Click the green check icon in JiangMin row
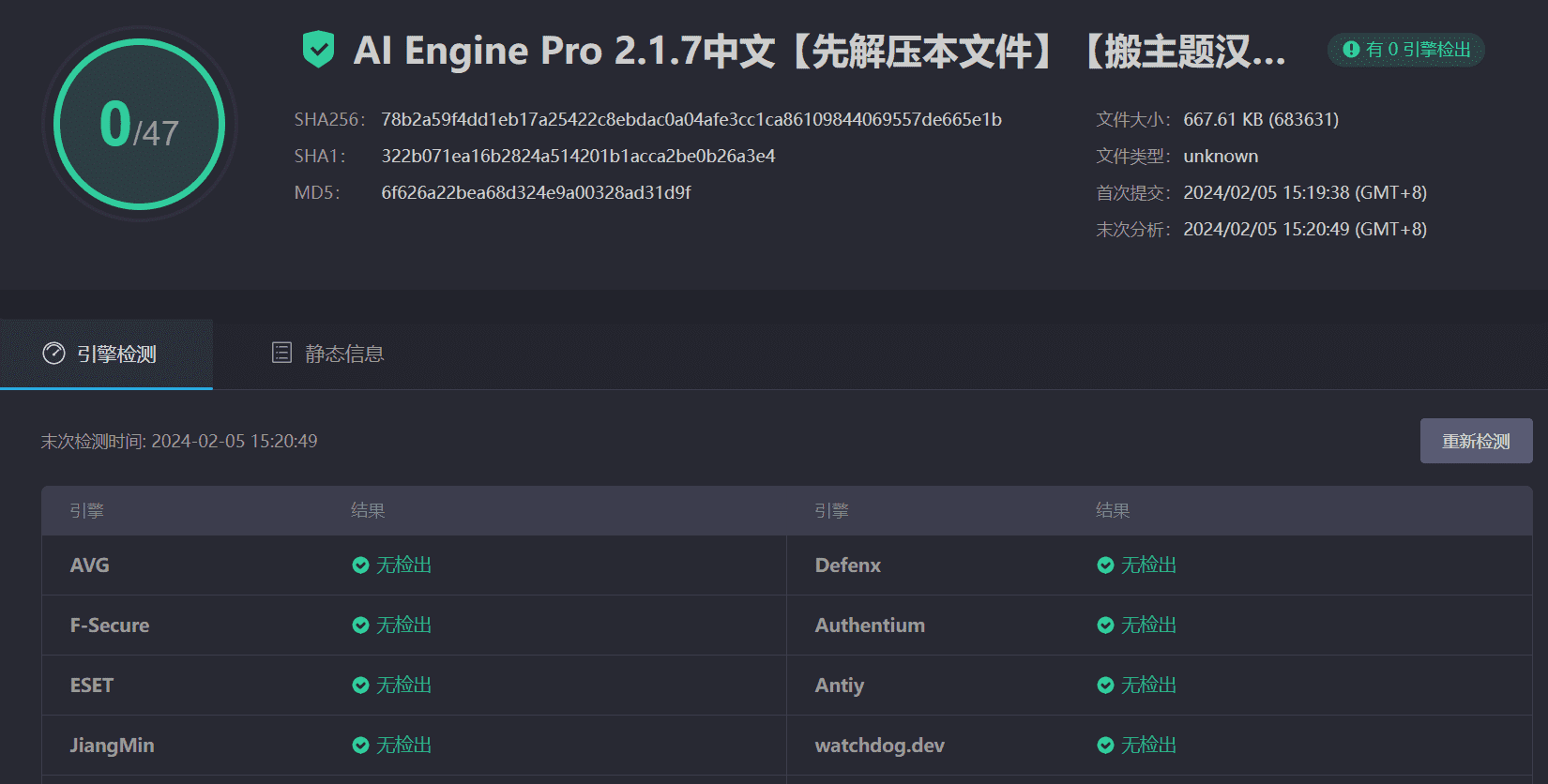The width and height of the screenshot is (1548, 784). pyautogui.click(x=360, y=745)
